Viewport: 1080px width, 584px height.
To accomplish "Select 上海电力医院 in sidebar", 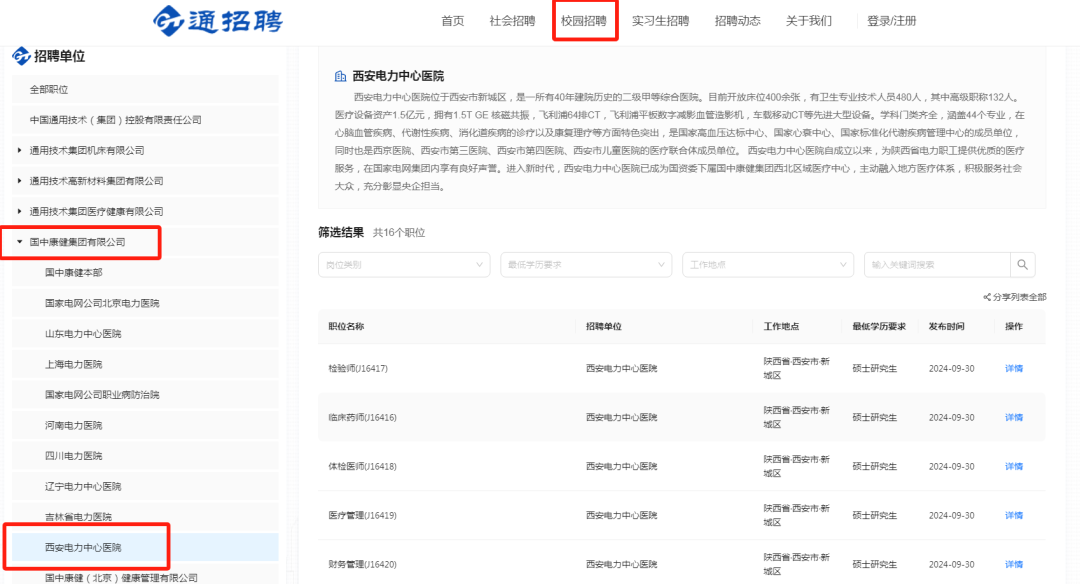I will point(145,364).
